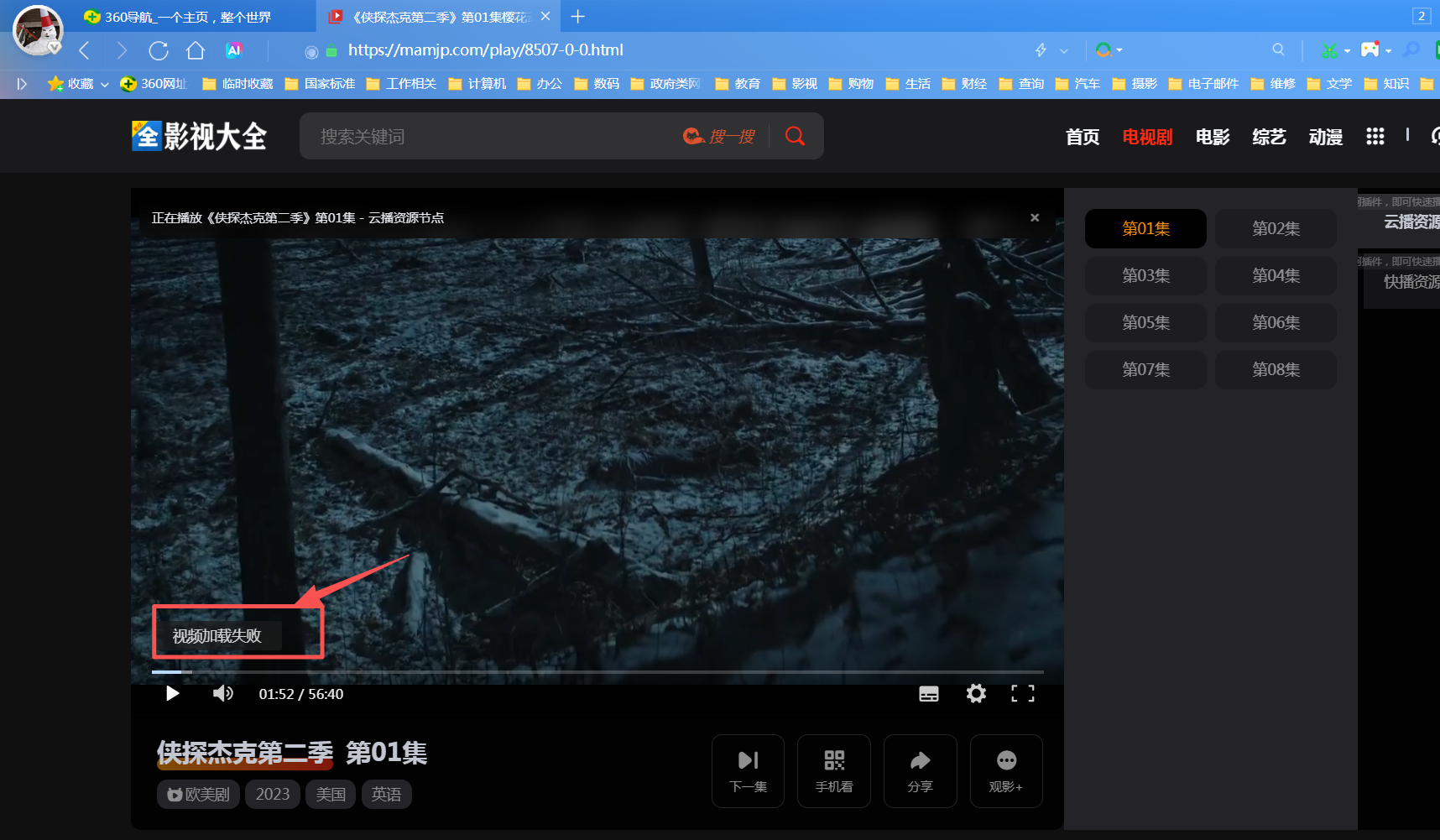1440x840 pixels.
Task: Open the AI assistant icon in toolbar
Action: tap(234, 50)
